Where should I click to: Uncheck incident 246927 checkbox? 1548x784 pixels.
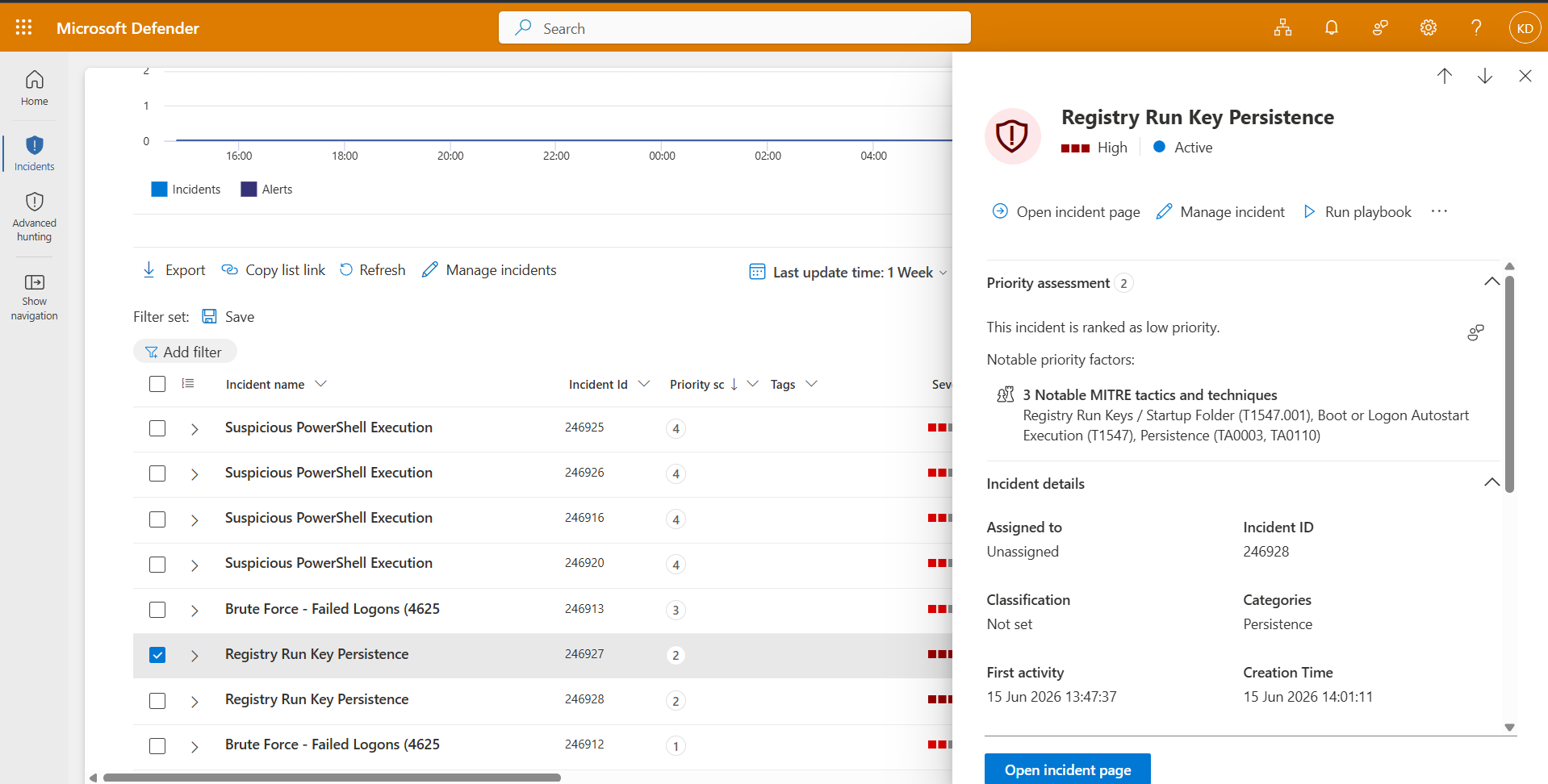157,655
